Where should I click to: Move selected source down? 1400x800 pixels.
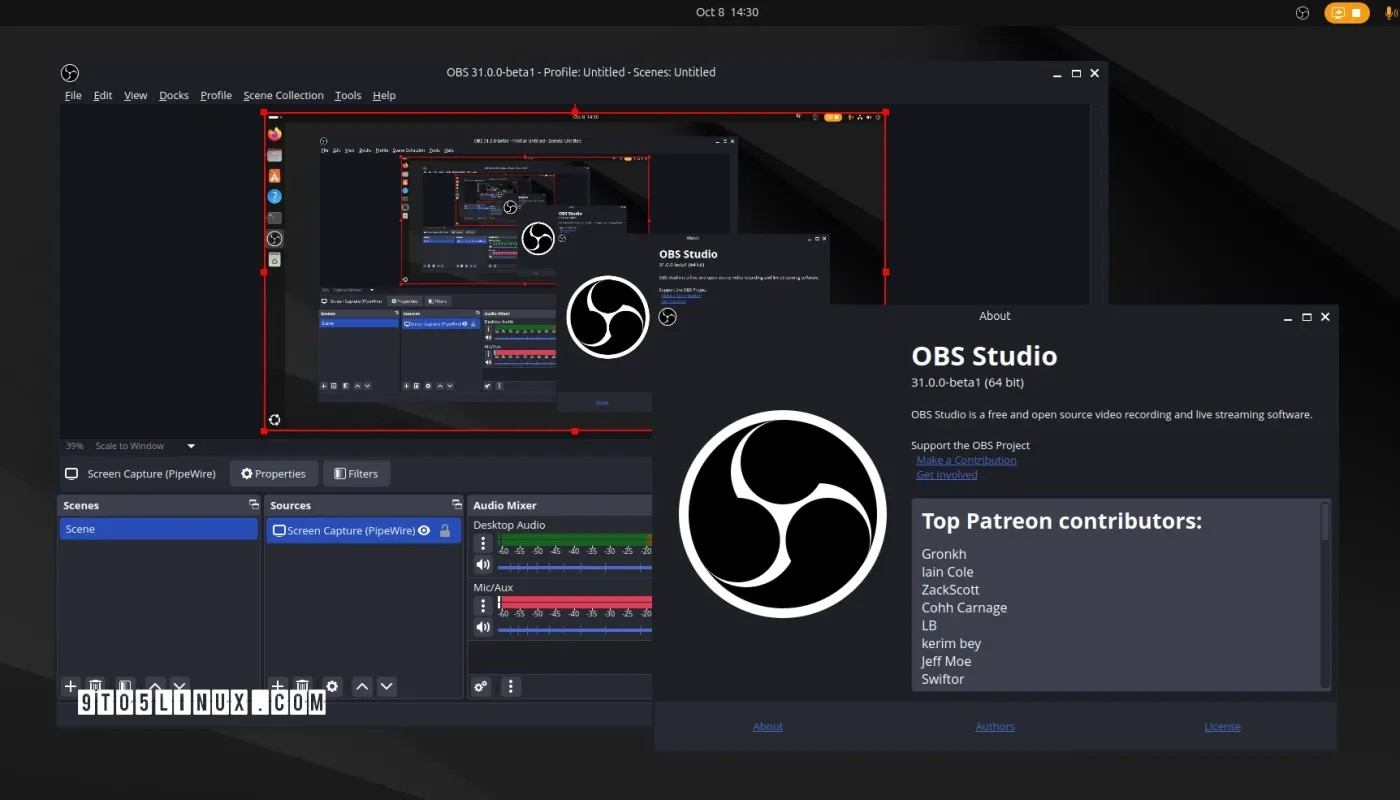[386, 686]
